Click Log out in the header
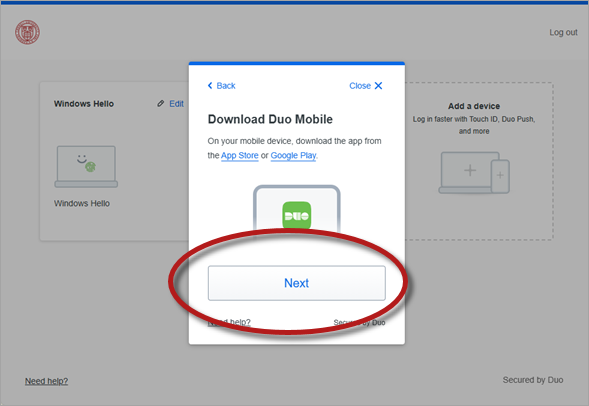Viewport: 589px width, 406px height. coord(563,32)
